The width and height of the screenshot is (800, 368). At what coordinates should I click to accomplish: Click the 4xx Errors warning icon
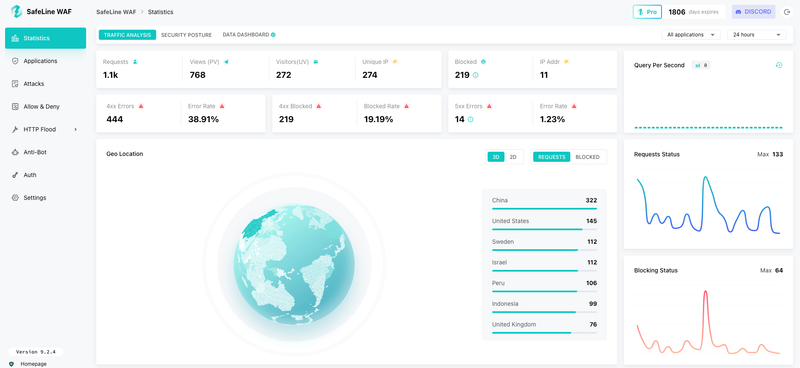(141, 106)
